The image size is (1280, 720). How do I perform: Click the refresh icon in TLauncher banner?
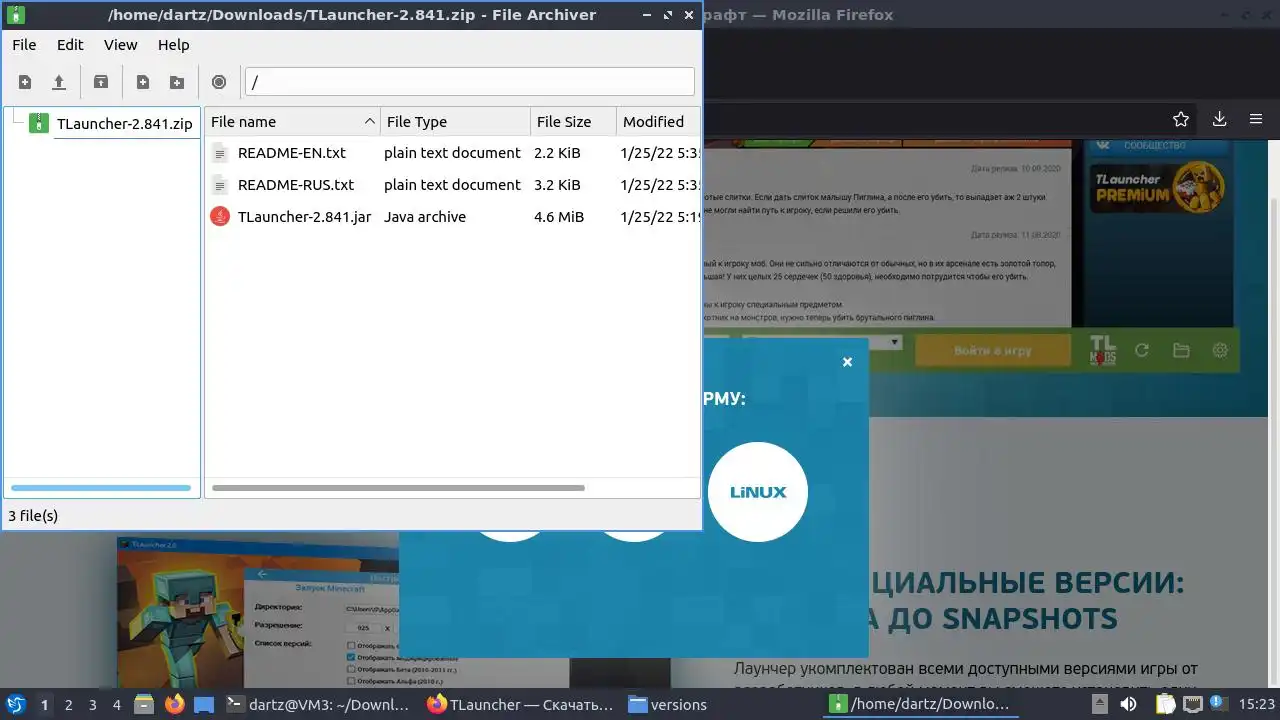(x=1142, y=350)
